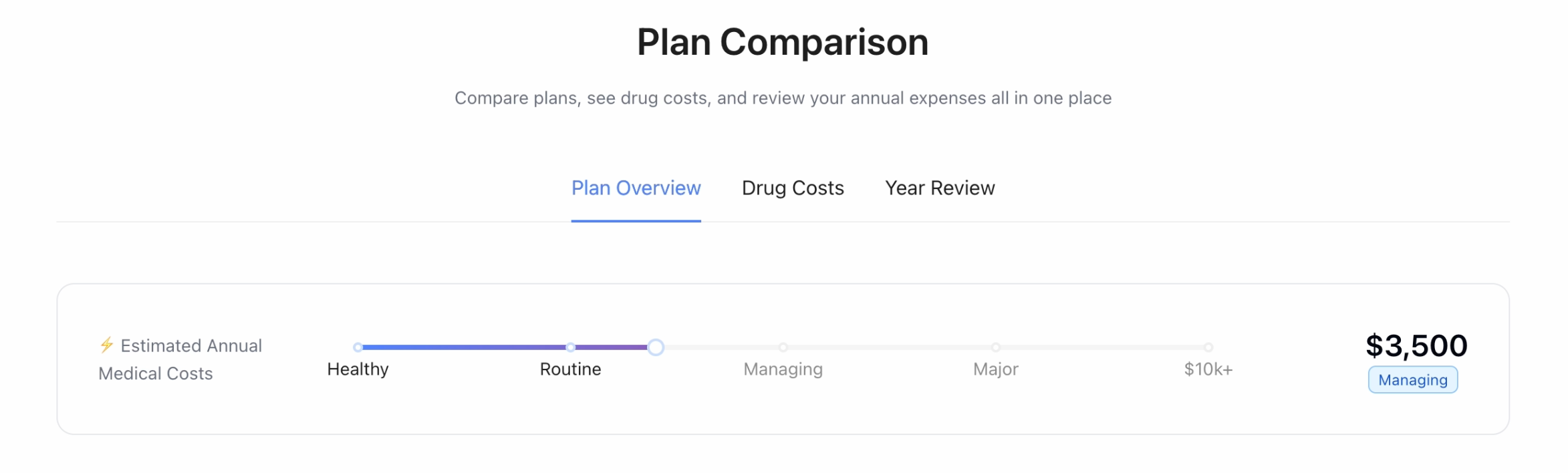Click the slider's circular drag handle
This screenshot has width=1568, height=473.
coord(656,347)
